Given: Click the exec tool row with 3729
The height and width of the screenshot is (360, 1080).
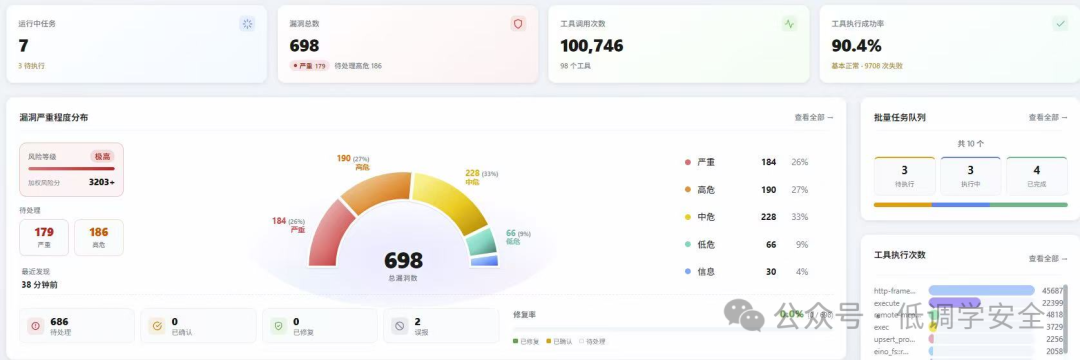Looking at the screenshot, I should (968, 327).
